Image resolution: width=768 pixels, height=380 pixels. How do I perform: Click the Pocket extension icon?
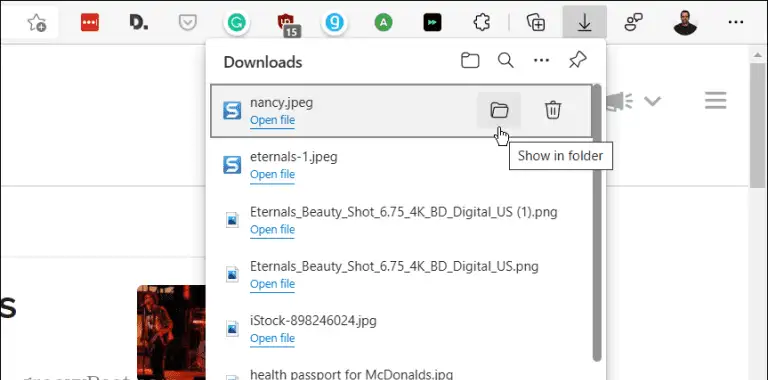(188, 23)
